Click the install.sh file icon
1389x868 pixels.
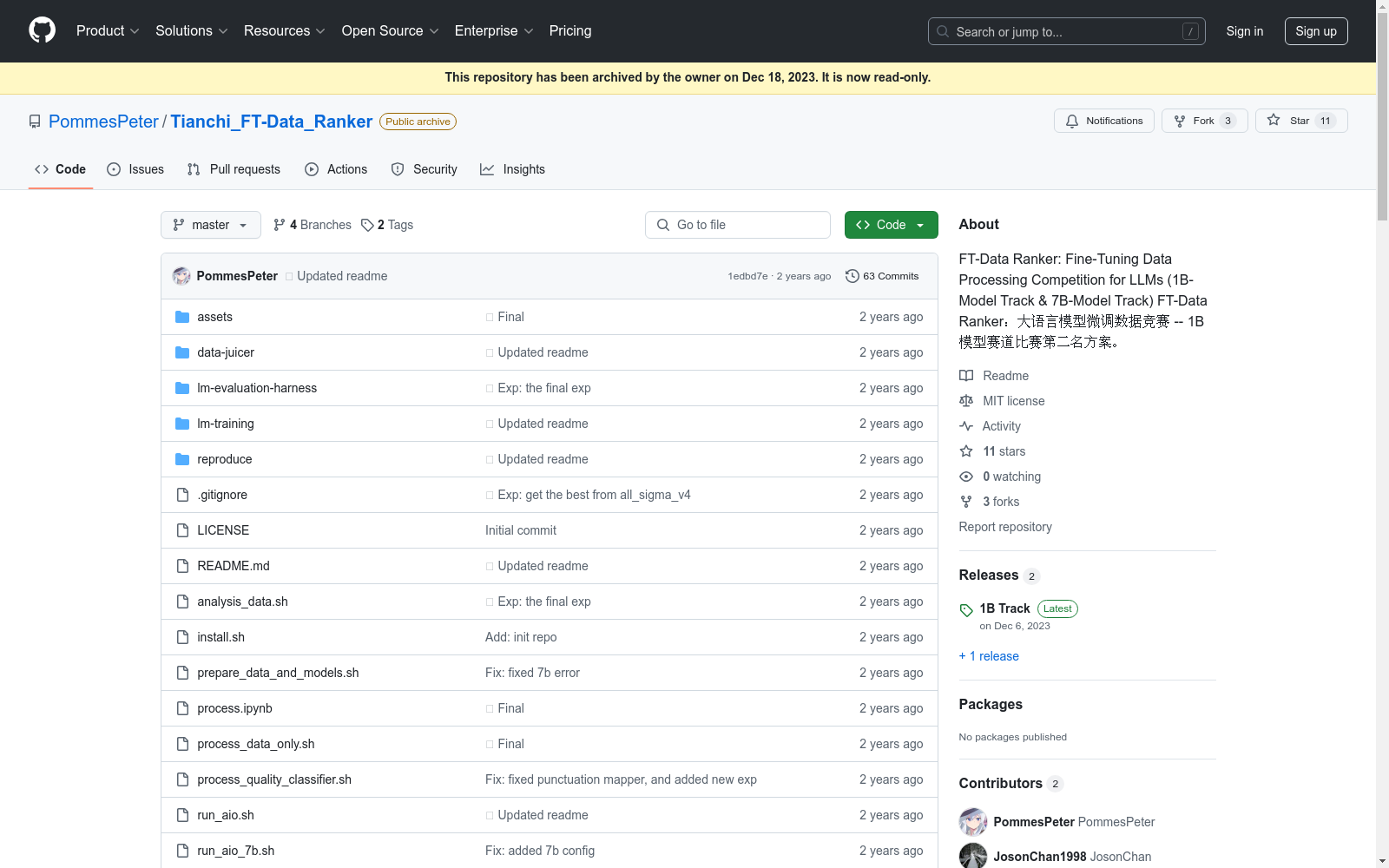pyautogui.click(x=182, y=637)
